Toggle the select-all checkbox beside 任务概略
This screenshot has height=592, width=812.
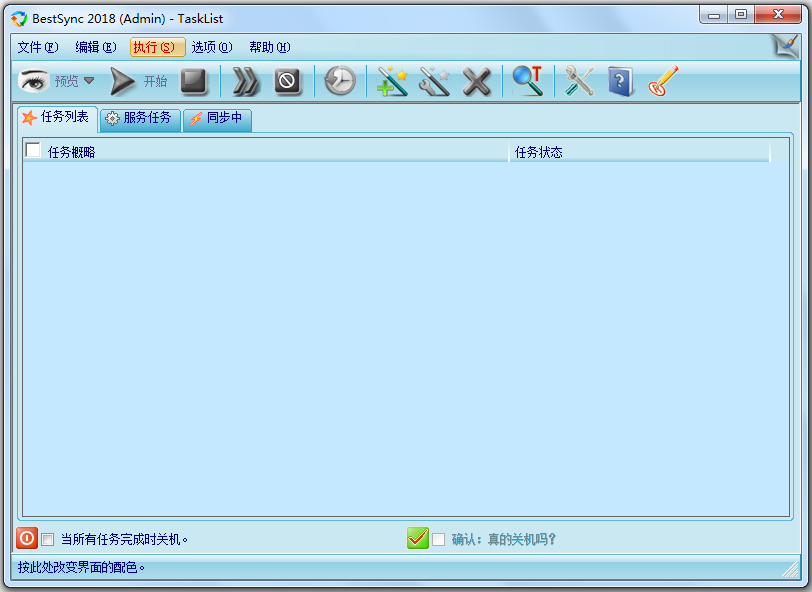(33, 150)
